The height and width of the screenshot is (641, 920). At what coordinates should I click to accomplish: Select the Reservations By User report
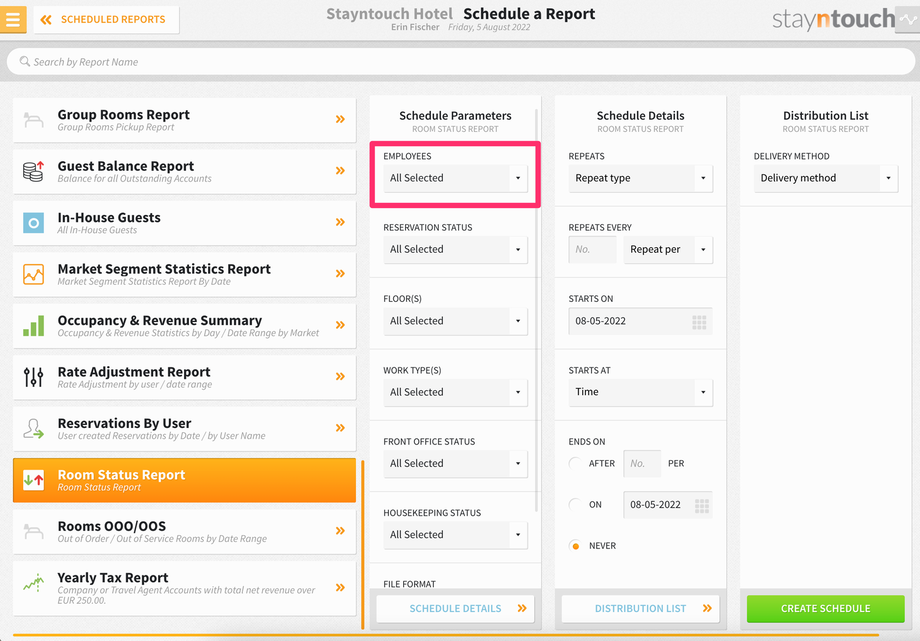pos(184,429)
